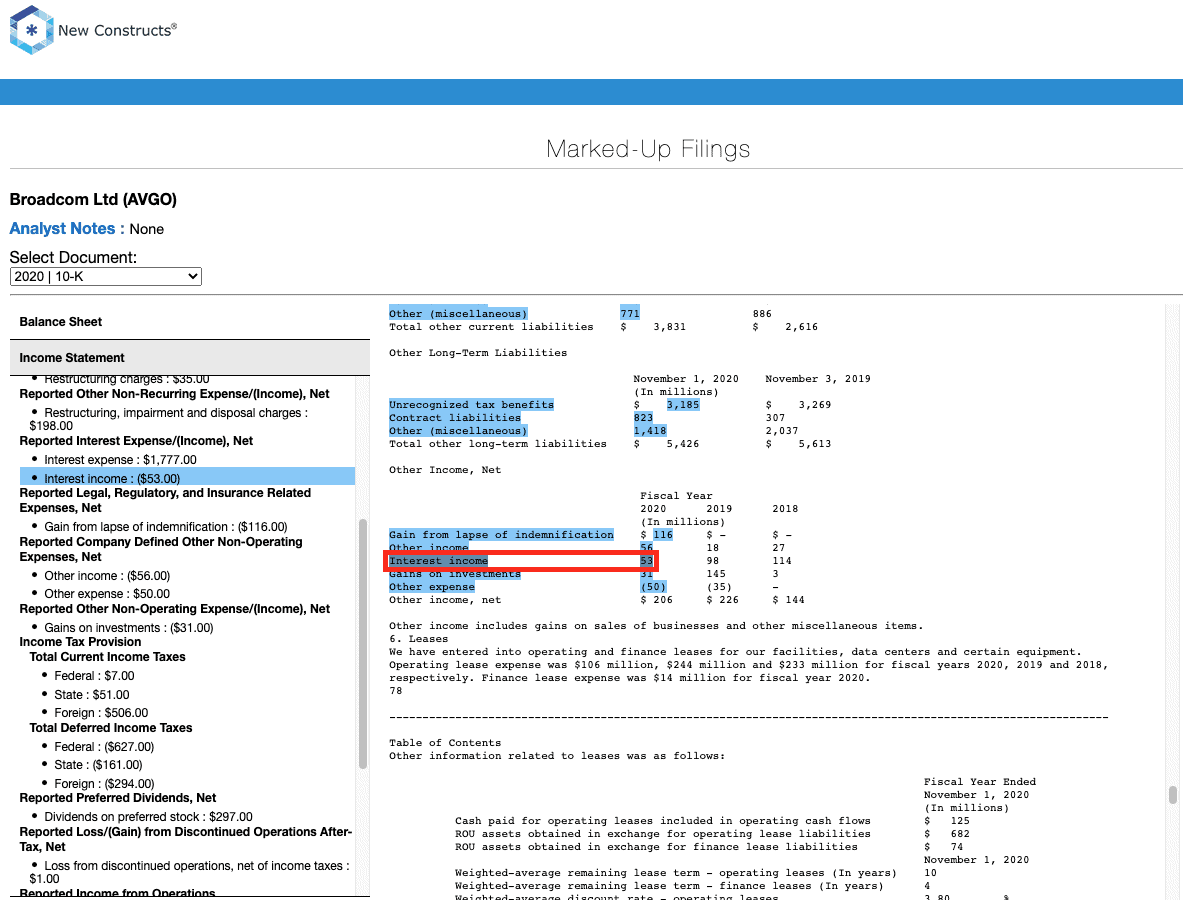Click the Marked-Up Filings heading

click(x=648, y=149)
